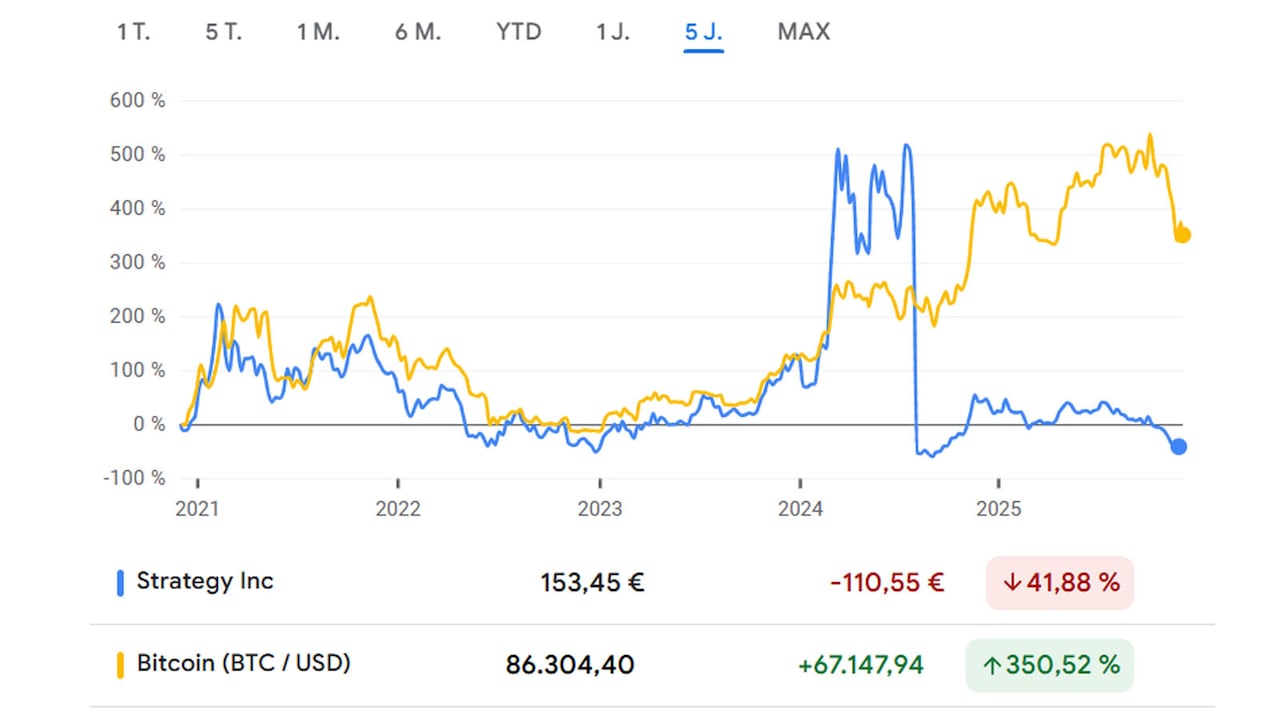Click the red percentage badge showing 41,88 %

coord(1059,582)
